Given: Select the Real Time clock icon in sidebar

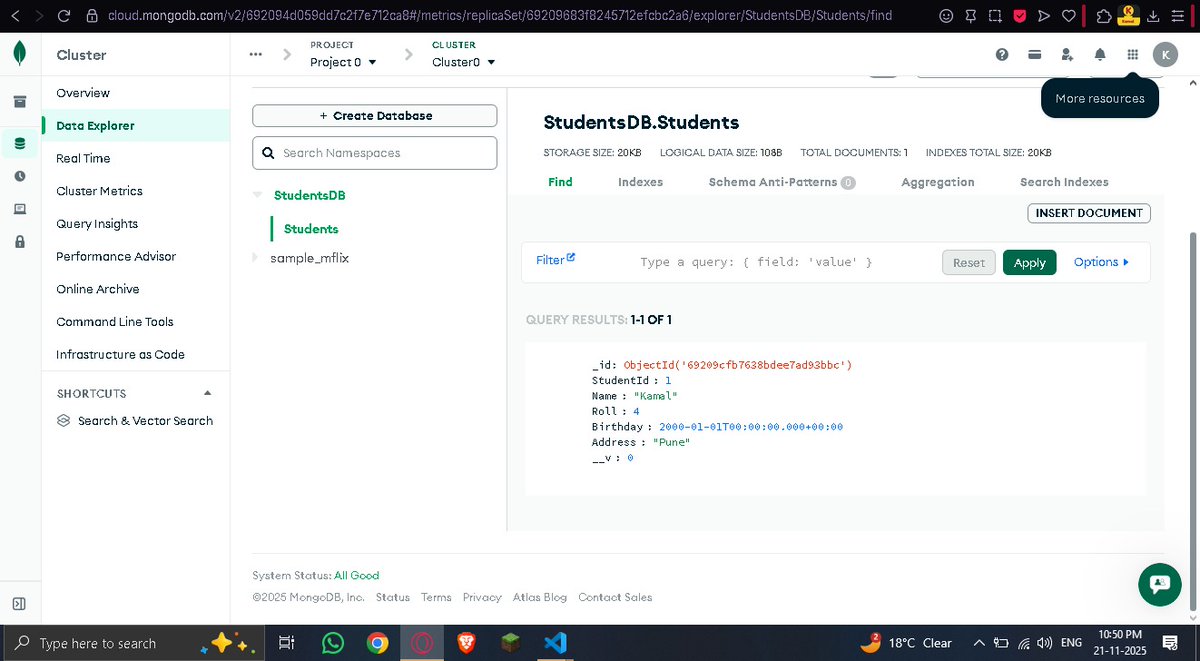Looking at the screenshot, I should coord(19,175).
